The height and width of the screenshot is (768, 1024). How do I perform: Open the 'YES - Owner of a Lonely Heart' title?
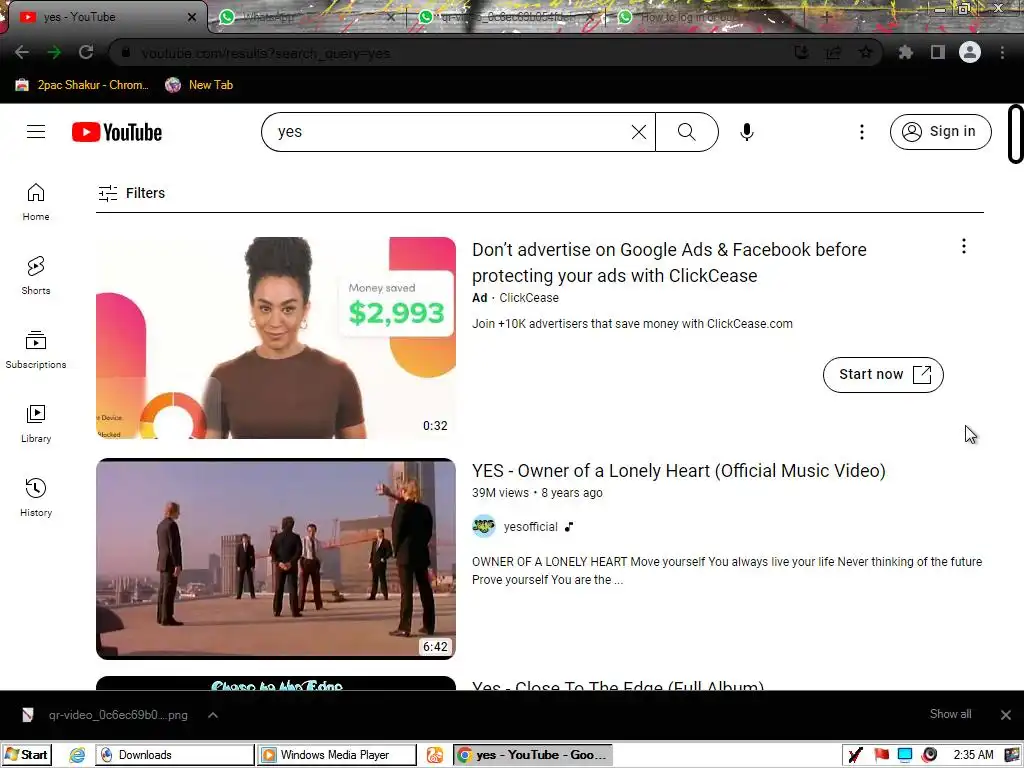click(679, 471)
